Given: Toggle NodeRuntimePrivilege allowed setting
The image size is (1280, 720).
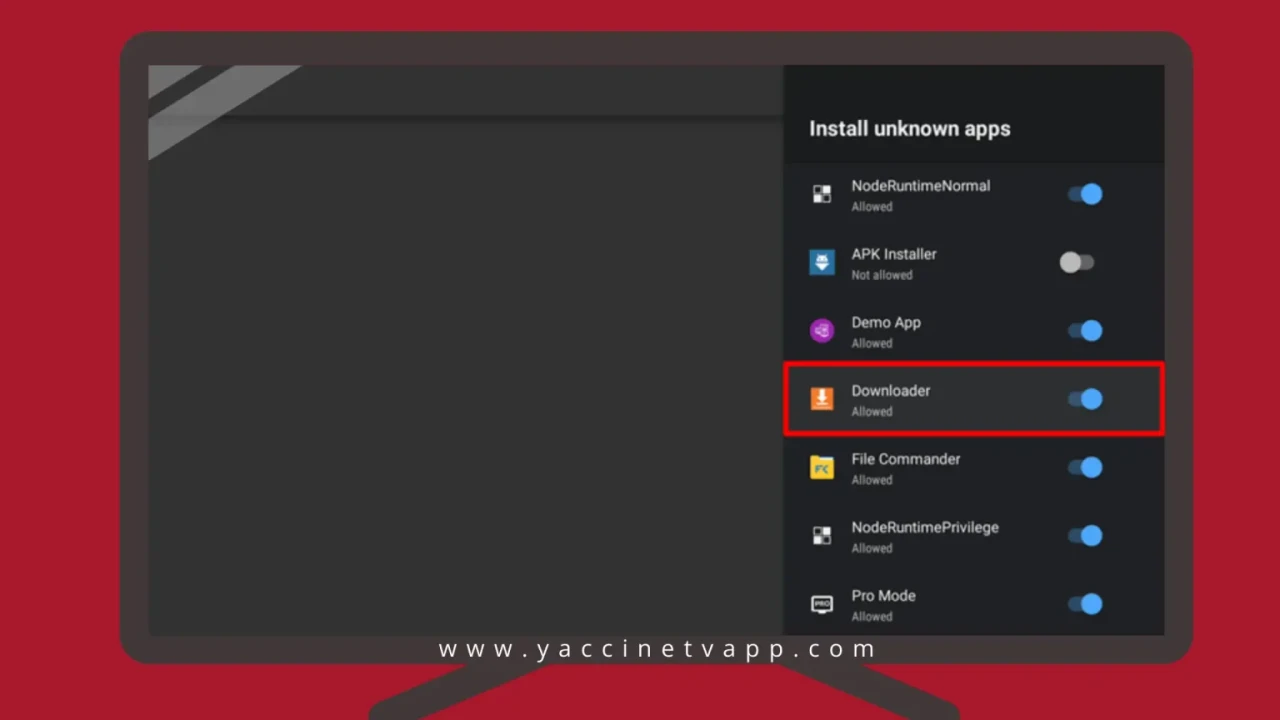Looking at the screenshot, I should 1086,535.
